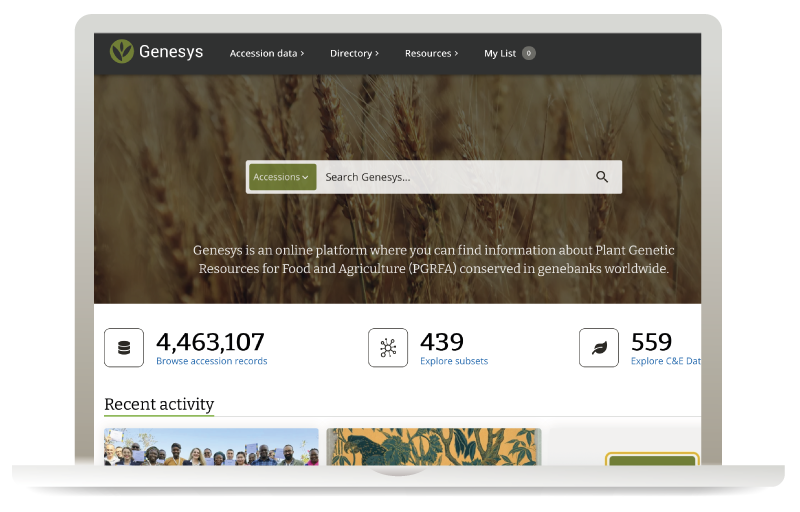Viewport: 800px width, 512px height.
Task: Click the green button at bottom right
Action: click(x=652, y=462)
